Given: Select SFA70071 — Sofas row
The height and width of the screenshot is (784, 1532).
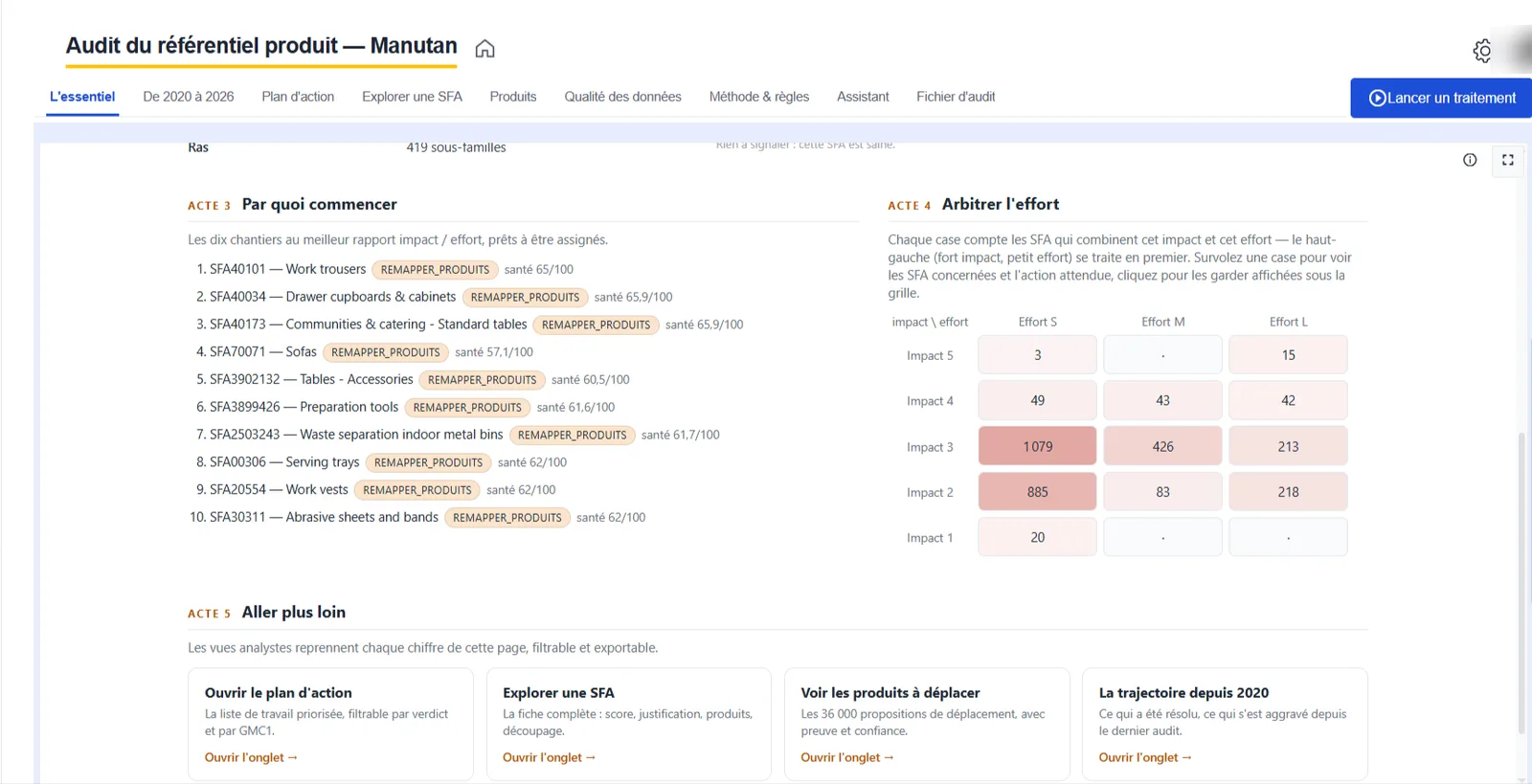Looking at the screenshot, I should coord(263,352).
